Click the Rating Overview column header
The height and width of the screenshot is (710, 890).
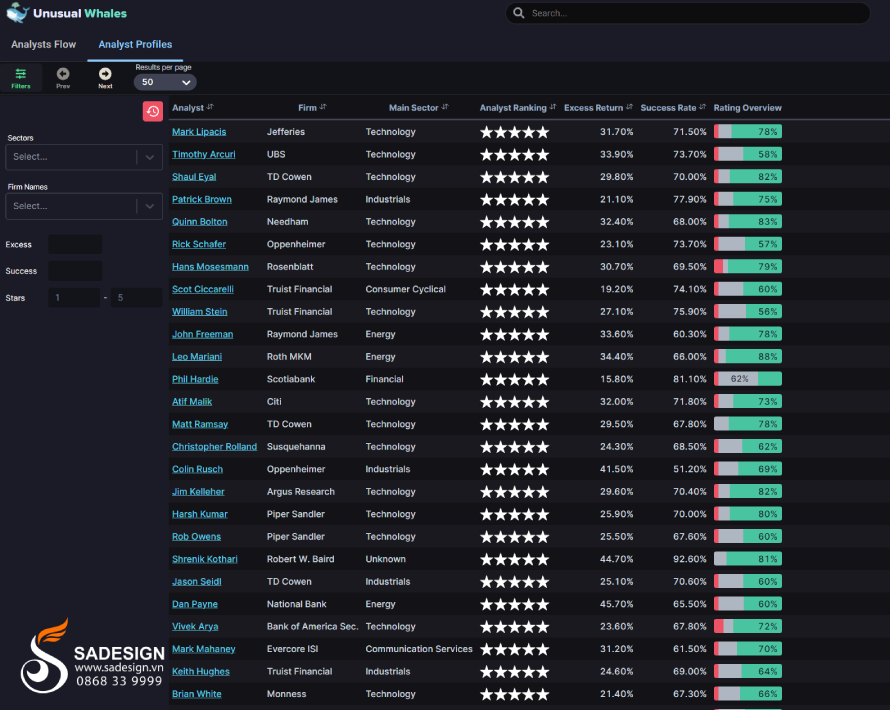pos(748,108)
